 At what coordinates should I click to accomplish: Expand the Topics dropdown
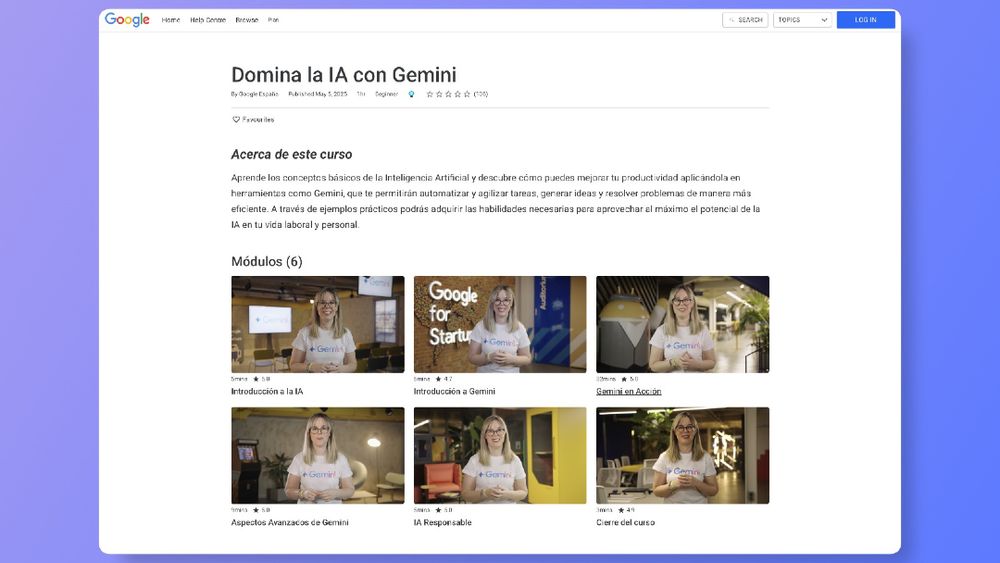click(x=802, y=20)
